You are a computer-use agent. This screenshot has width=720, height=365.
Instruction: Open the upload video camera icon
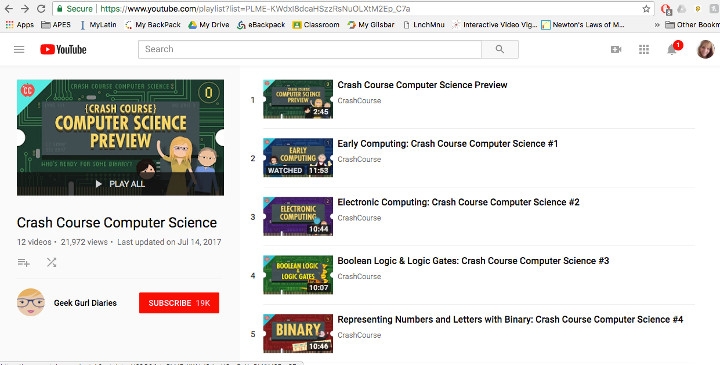[616, 50]
